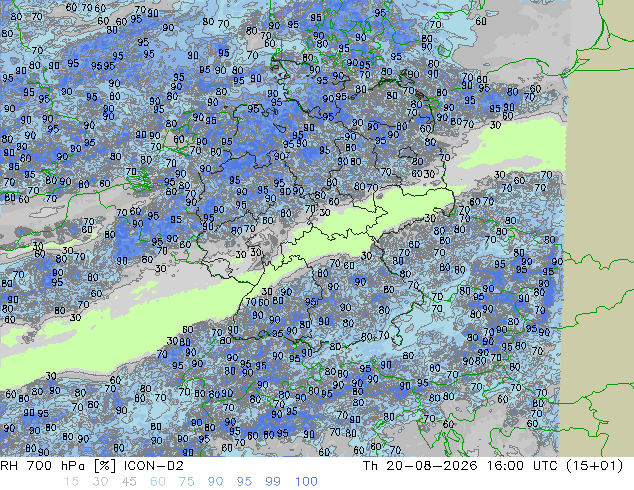Click the '16:00 UTC' time label
The height and width of the screenshot is (490, 634).
(524, 466)
